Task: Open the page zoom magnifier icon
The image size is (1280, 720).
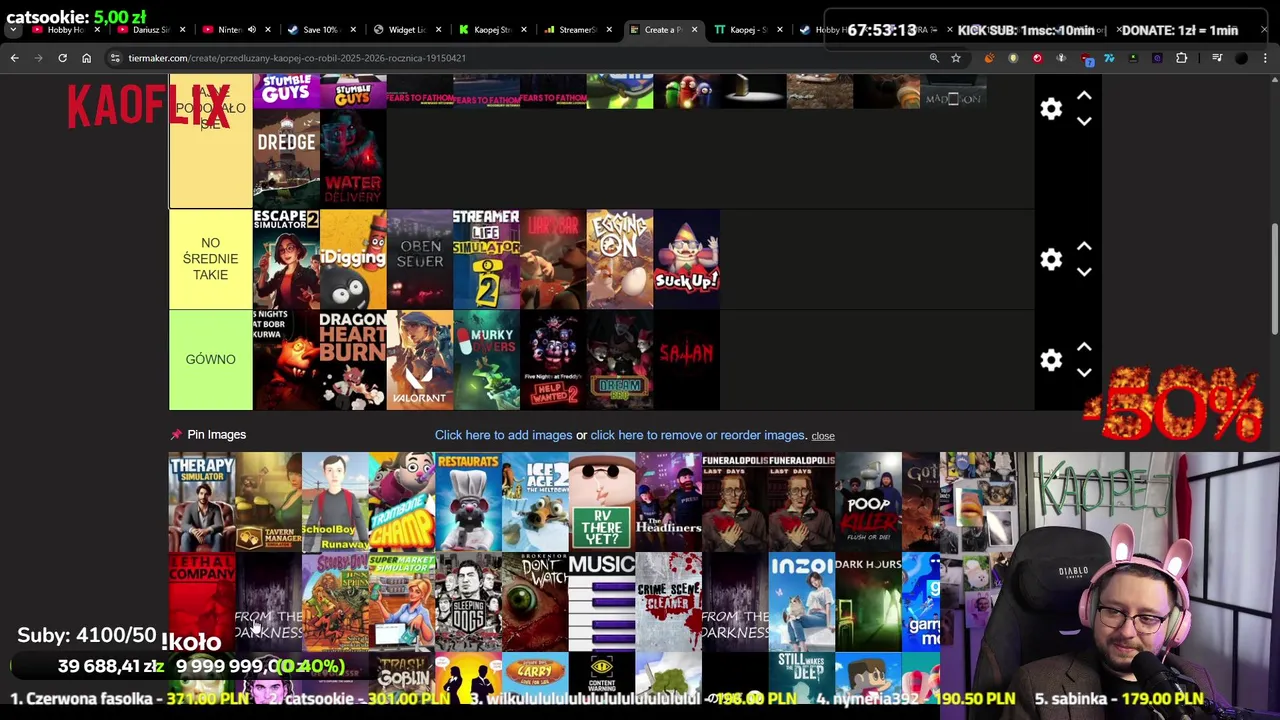Action: [934, 58]
